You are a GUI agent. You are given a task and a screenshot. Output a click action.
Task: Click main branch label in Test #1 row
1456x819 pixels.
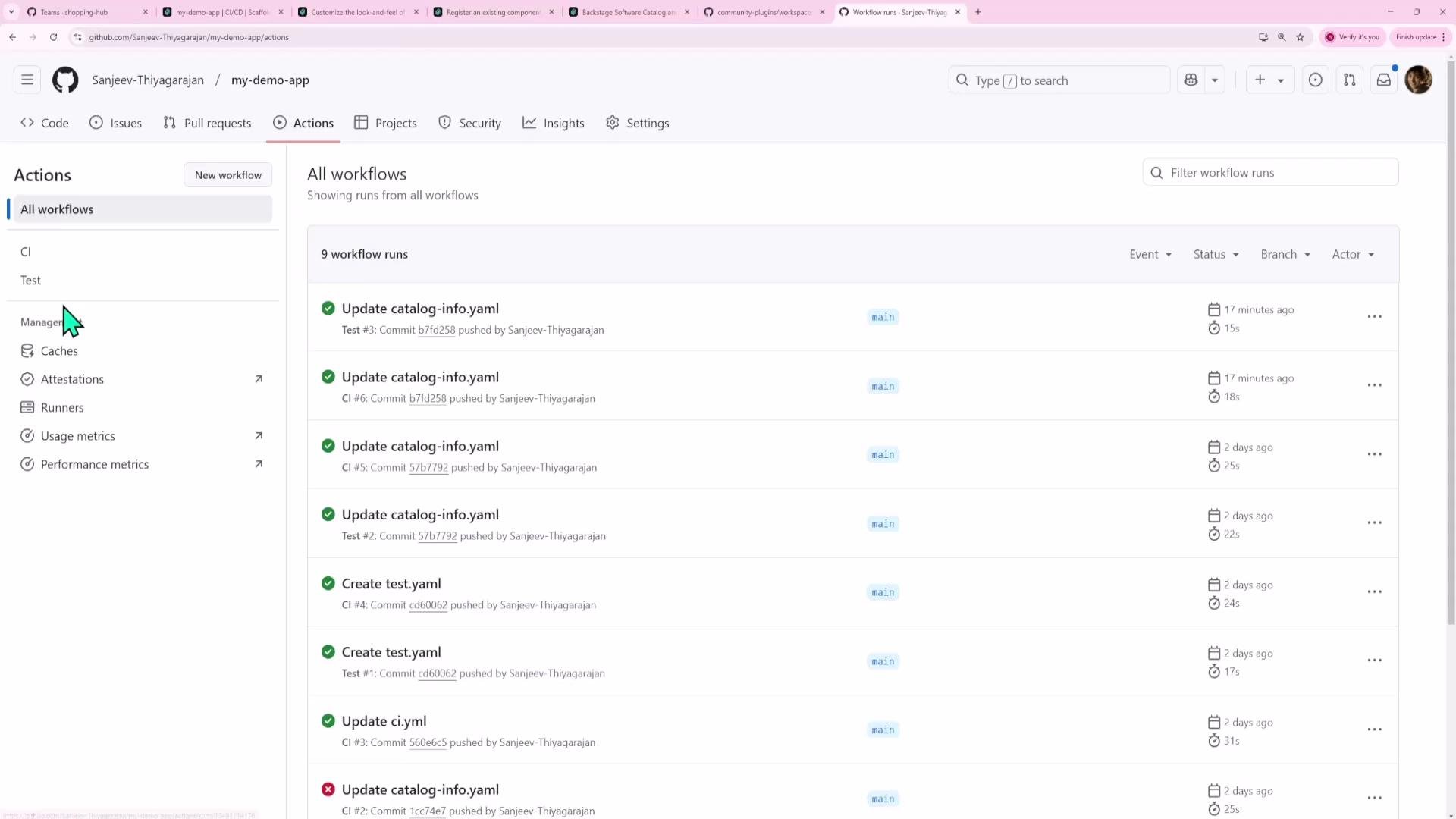click(x=883, y=661)
